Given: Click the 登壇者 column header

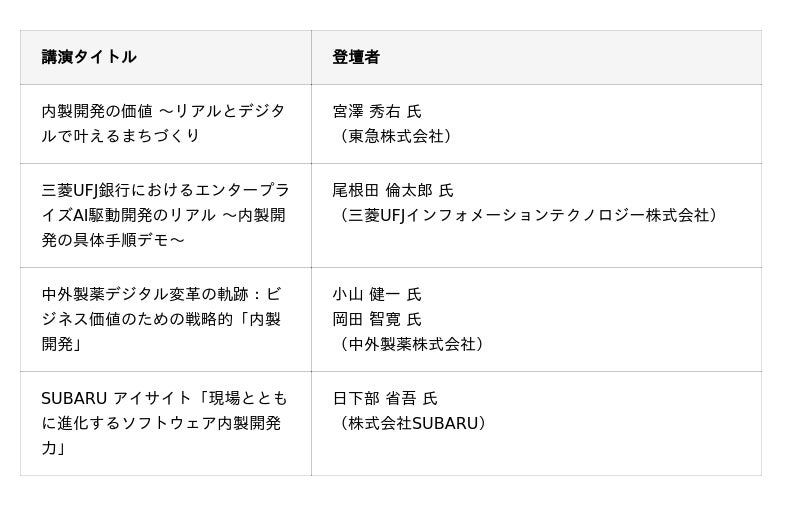Looking at the screenshot, I should point(356,57).
